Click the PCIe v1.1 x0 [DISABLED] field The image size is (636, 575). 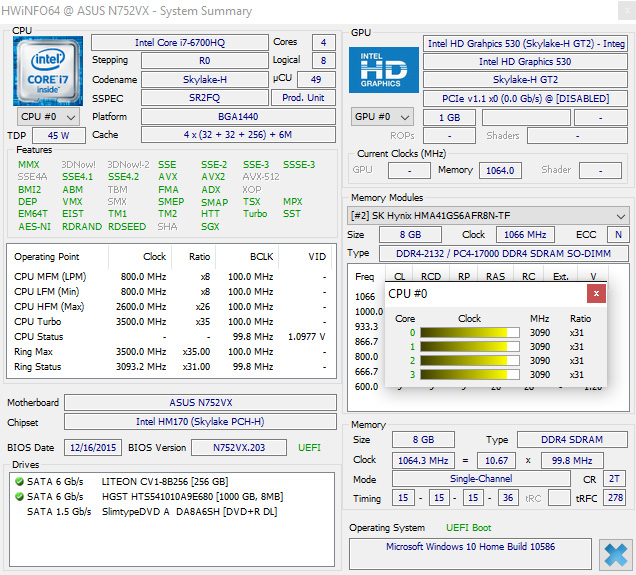pos(525,99)
